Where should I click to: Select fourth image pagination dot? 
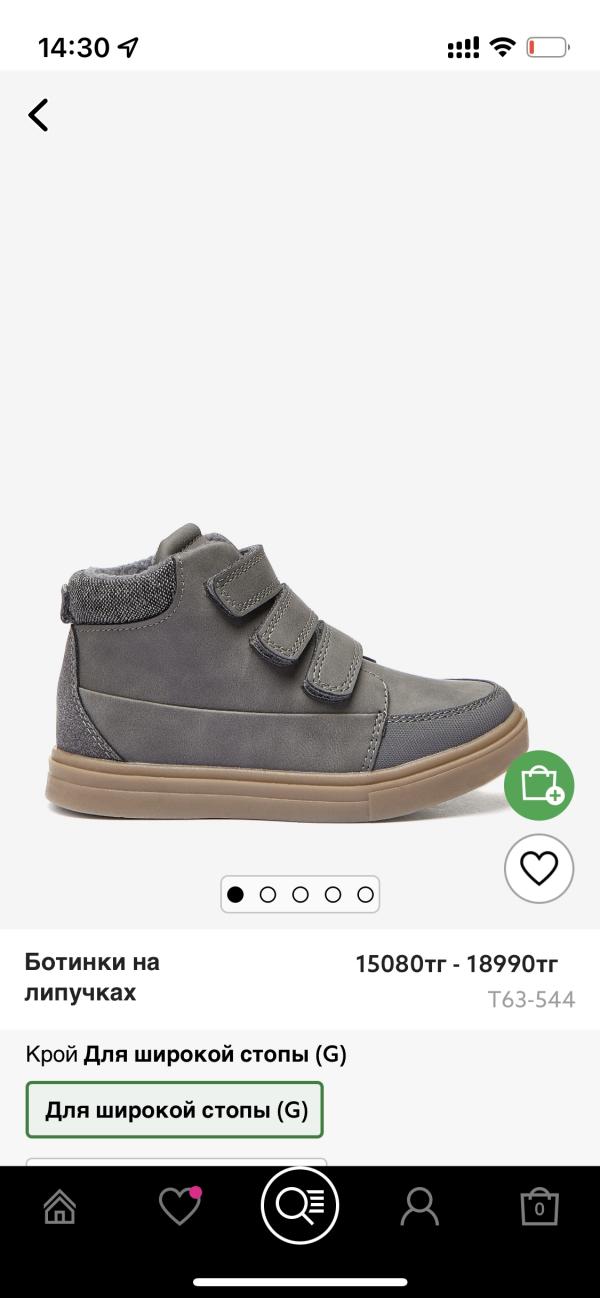[x=333, y=894]
